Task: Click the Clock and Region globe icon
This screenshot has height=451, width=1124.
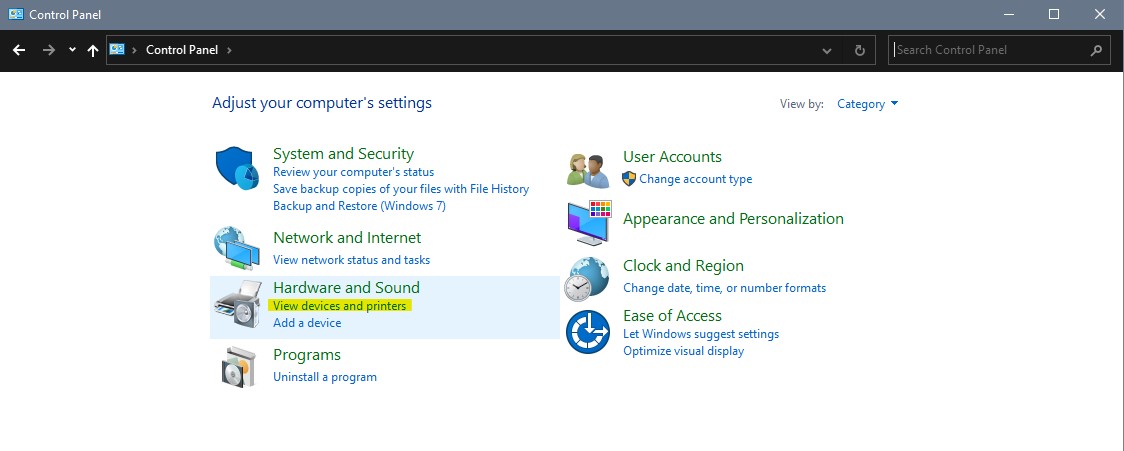Action: (588, 278)
